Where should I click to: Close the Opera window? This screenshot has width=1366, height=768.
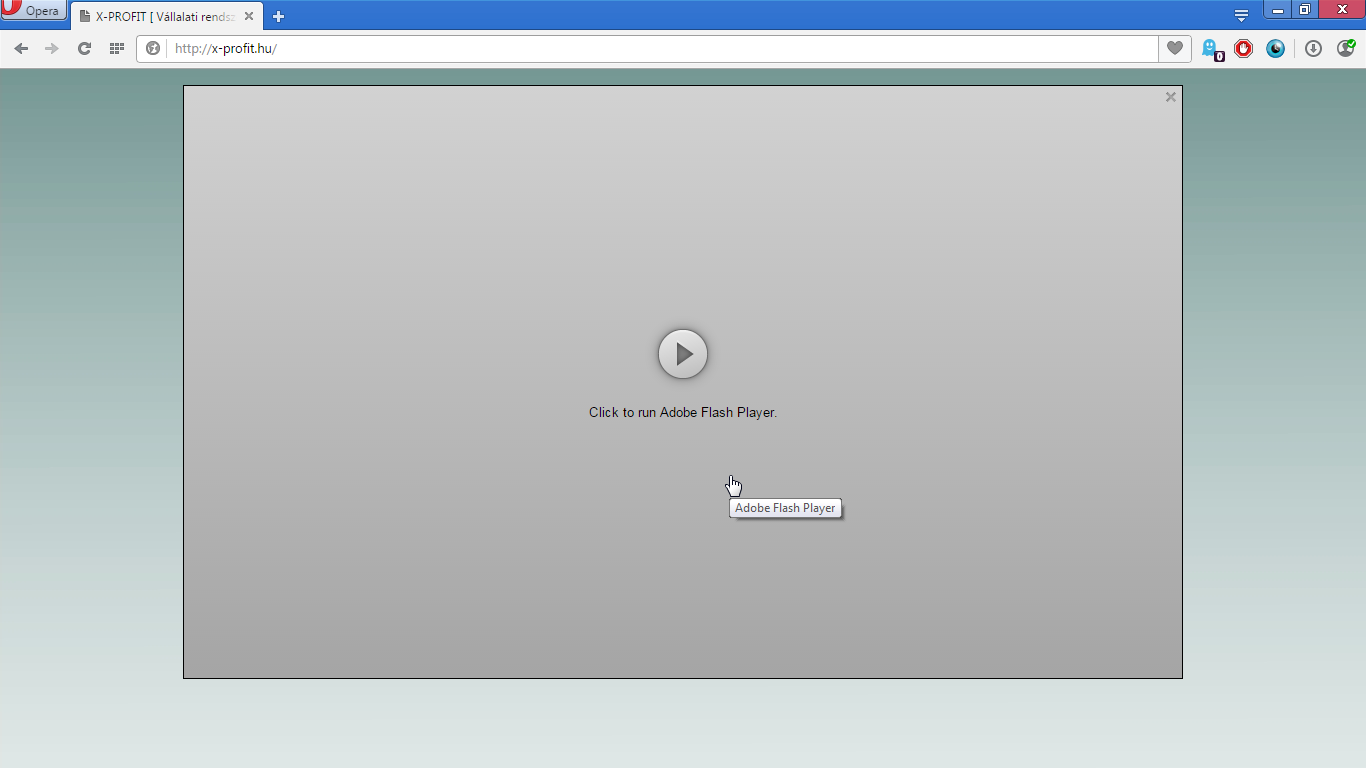point(1342,10)
